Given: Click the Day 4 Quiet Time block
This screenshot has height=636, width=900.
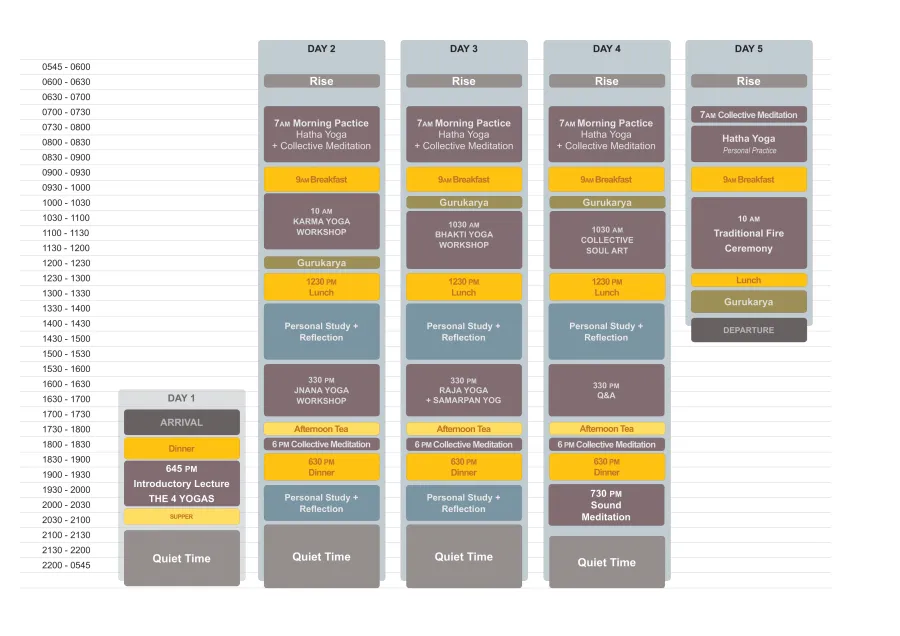Looking at the screenshot, I should tap(607, 562).
